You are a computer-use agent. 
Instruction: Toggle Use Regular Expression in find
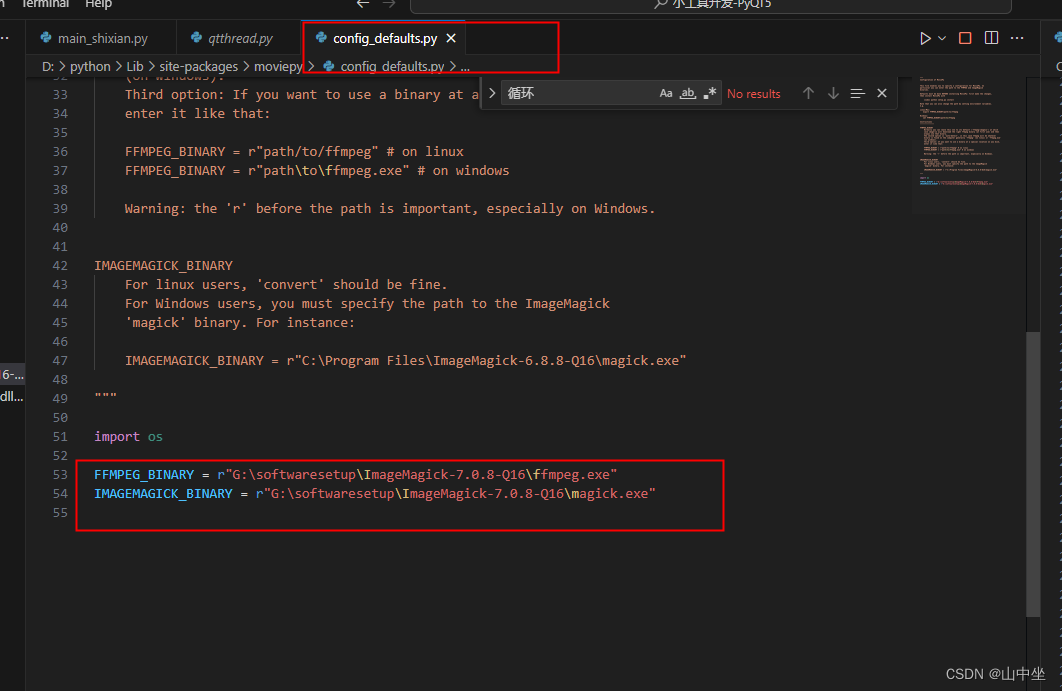click(x=709, y=93)
